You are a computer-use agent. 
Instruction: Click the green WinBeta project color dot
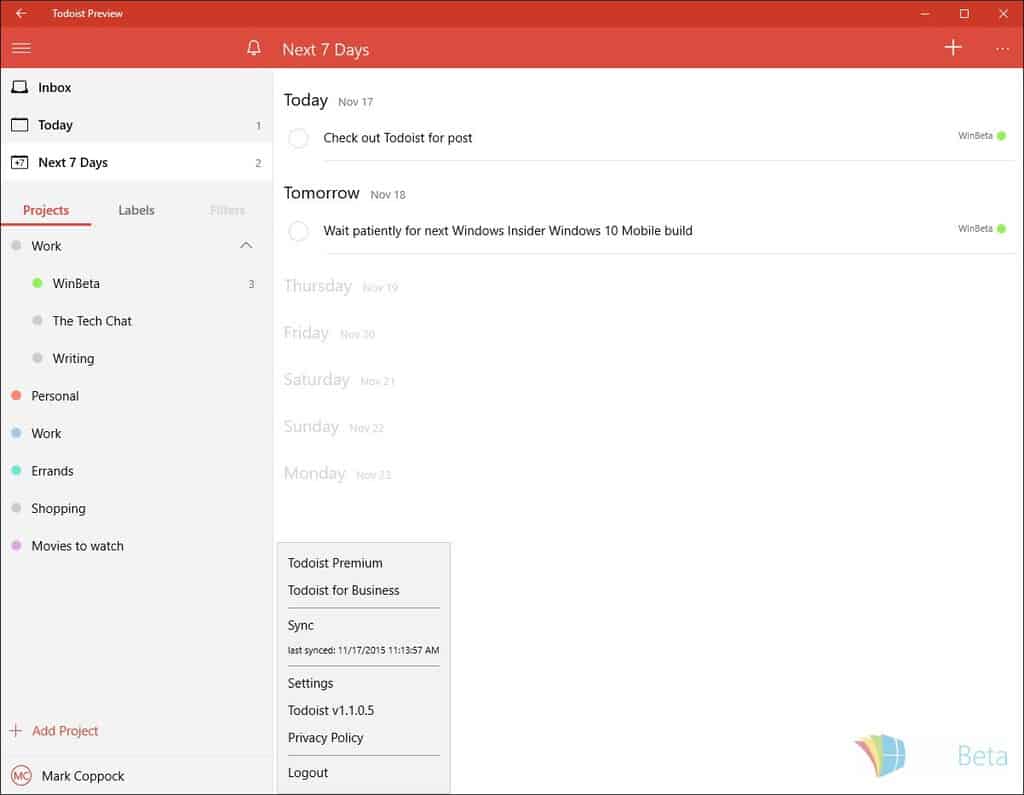(x=37, y=284)
